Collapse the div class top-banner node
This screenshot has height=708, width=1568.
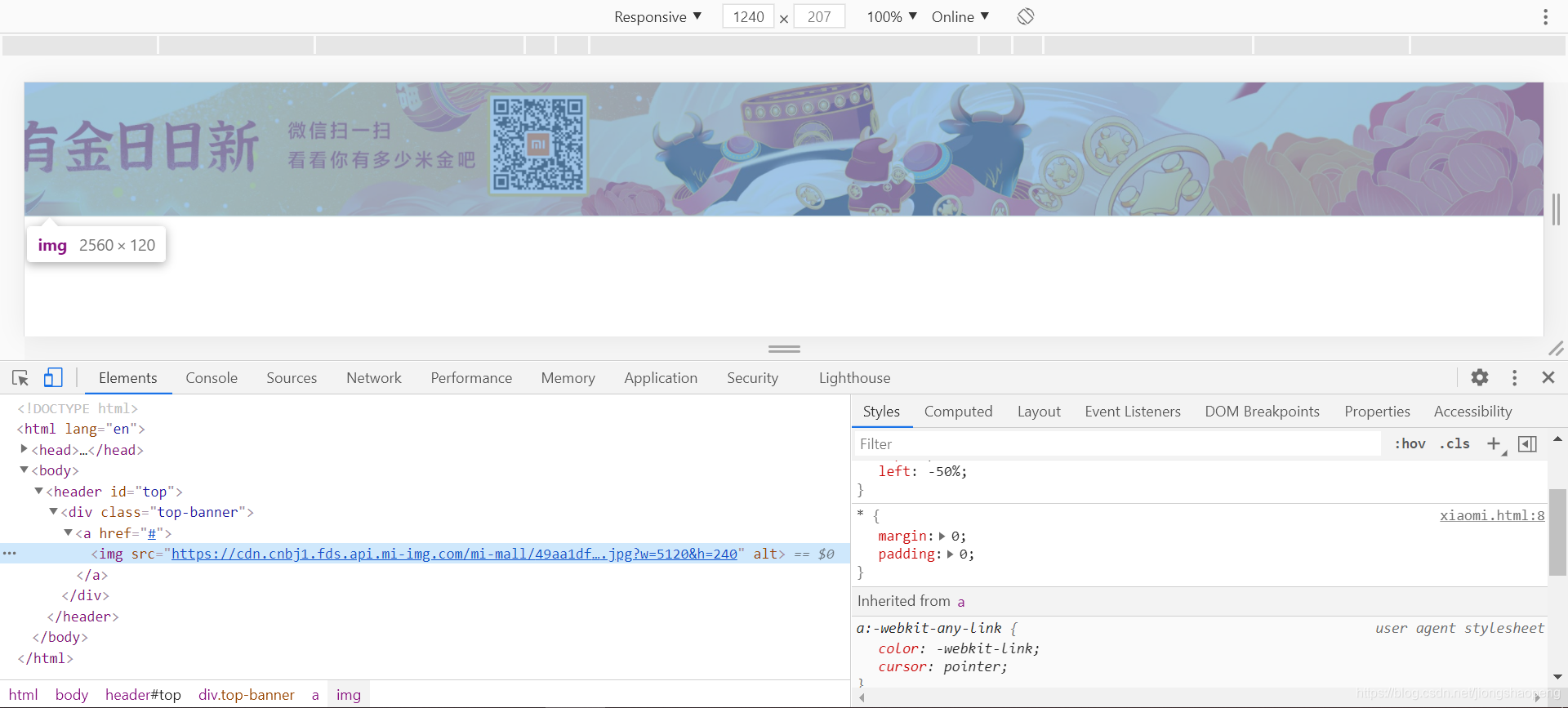[53, 511]
